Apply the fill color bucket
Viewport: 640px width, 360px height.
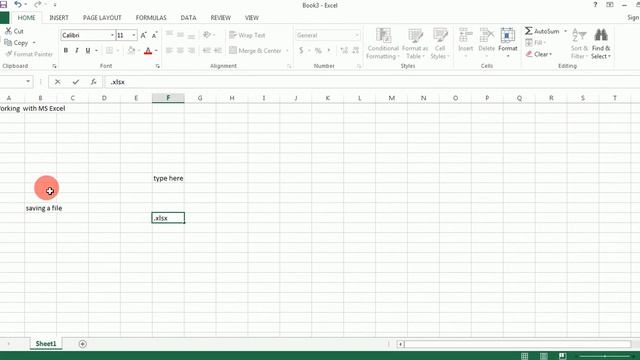tap(131, 51)
